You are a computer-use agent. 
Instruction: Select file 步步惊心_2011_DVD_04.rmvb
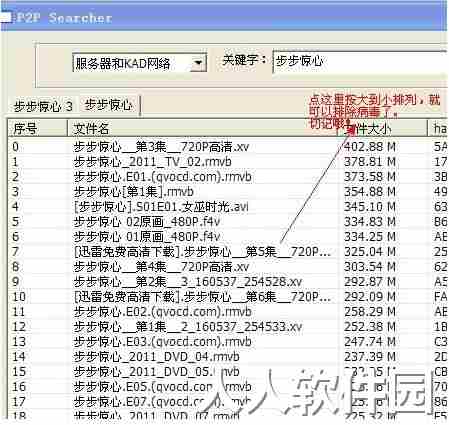pyautogui.click(x=156, y=357)
